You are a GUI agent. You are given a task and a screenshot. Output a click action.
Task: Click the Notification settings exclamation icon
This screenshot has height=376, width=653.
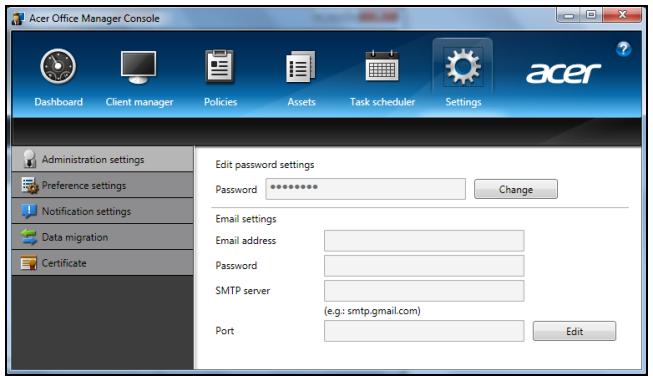(x=29, y=211)
